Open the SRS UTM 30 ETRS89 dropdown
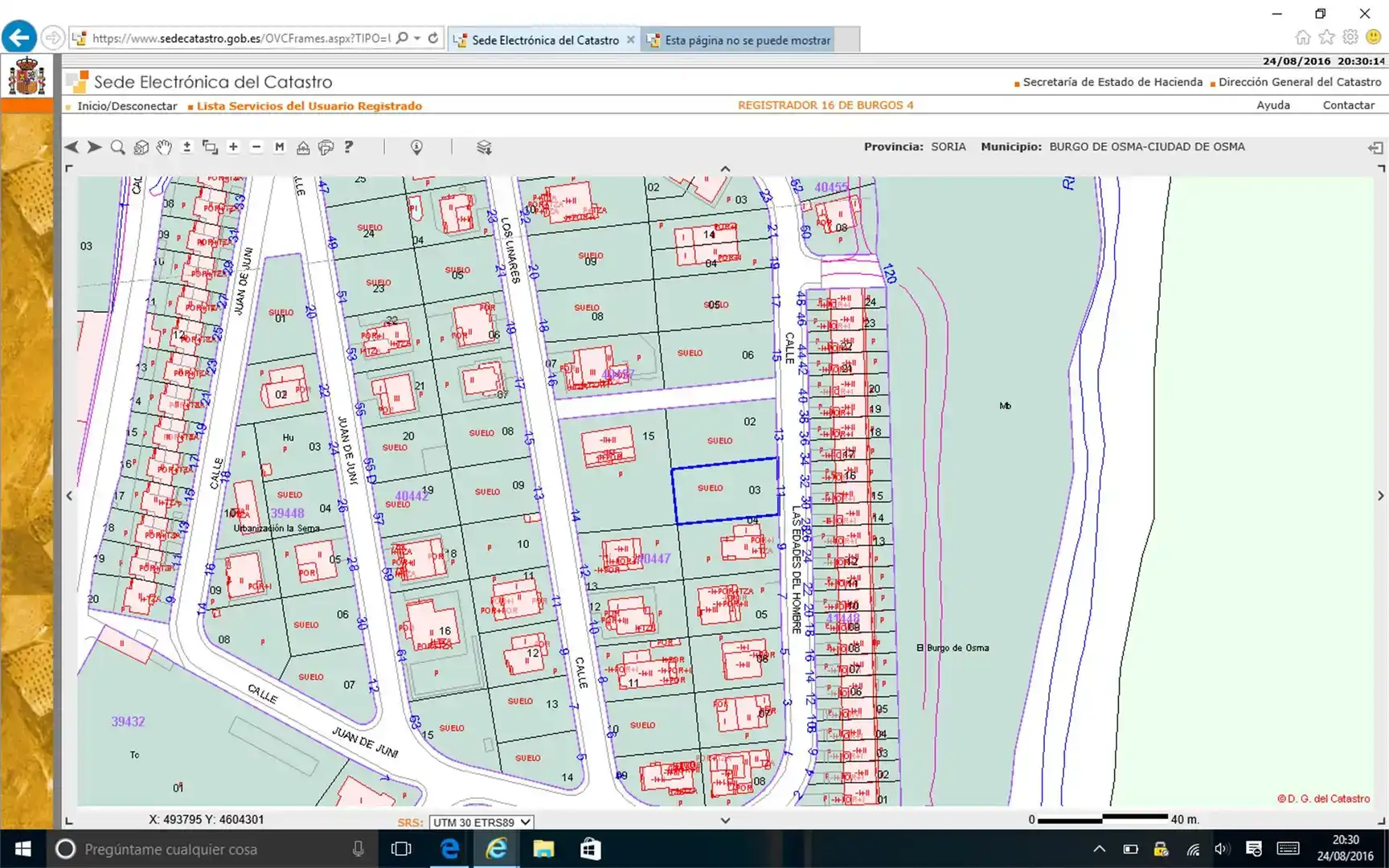Screen dimensions: 1389x868 pos(481,822)
